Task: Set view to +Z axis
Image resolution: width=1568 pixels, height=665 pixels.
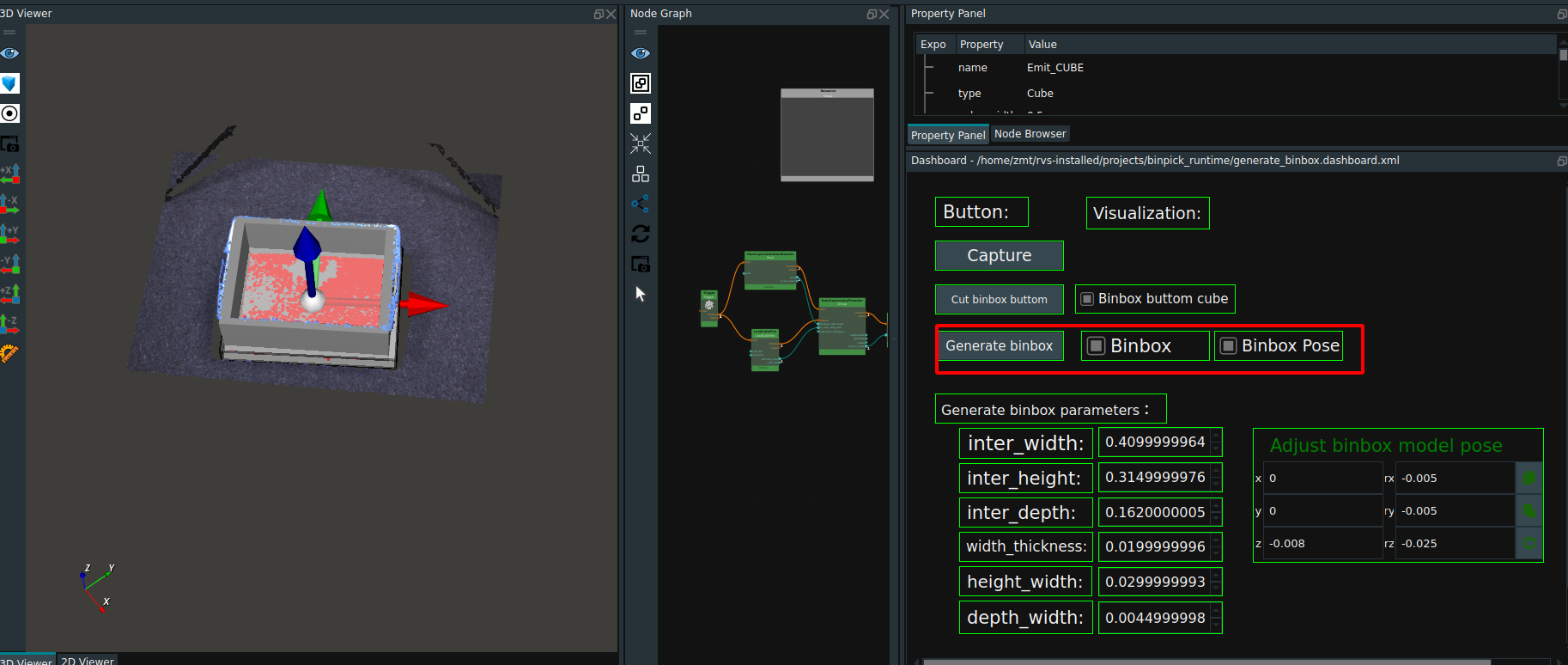Action: tap(9, 294)
